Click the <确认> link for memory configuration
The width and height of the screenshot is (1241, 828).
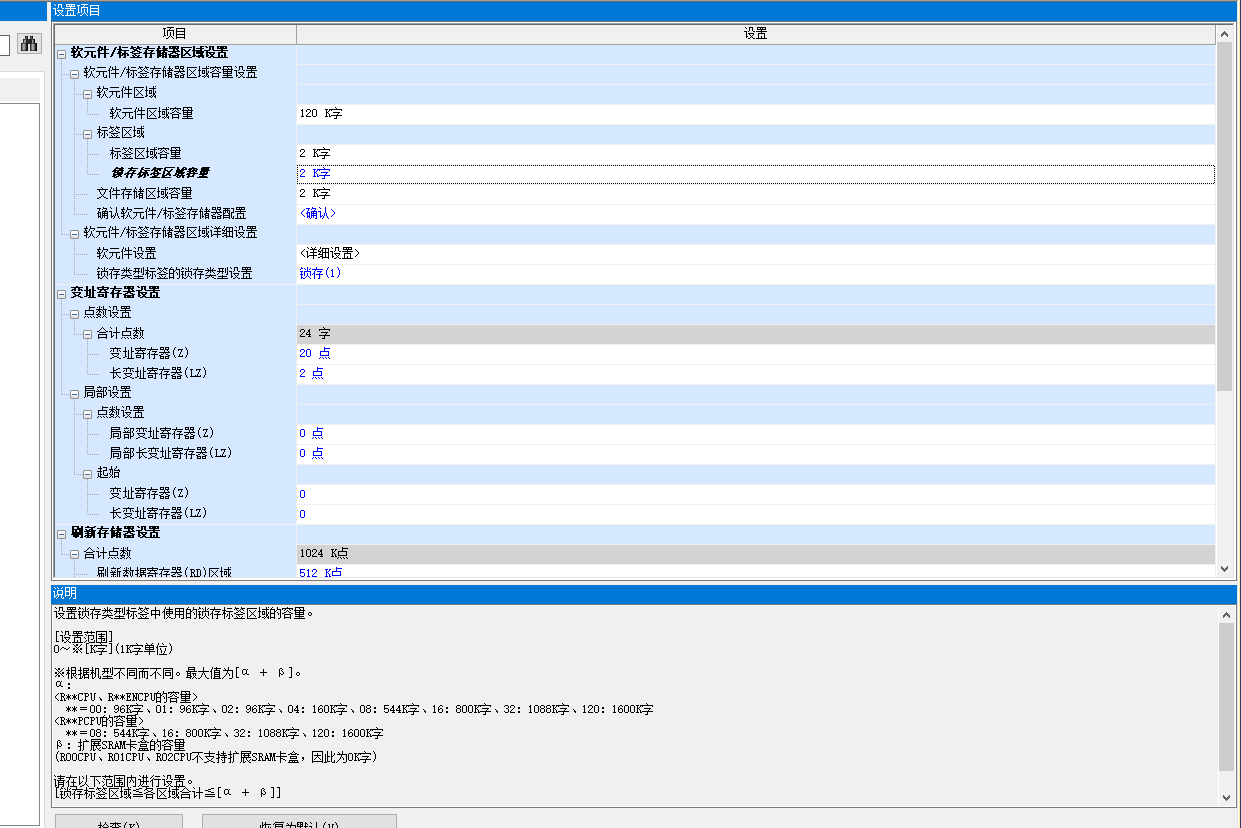318,213
